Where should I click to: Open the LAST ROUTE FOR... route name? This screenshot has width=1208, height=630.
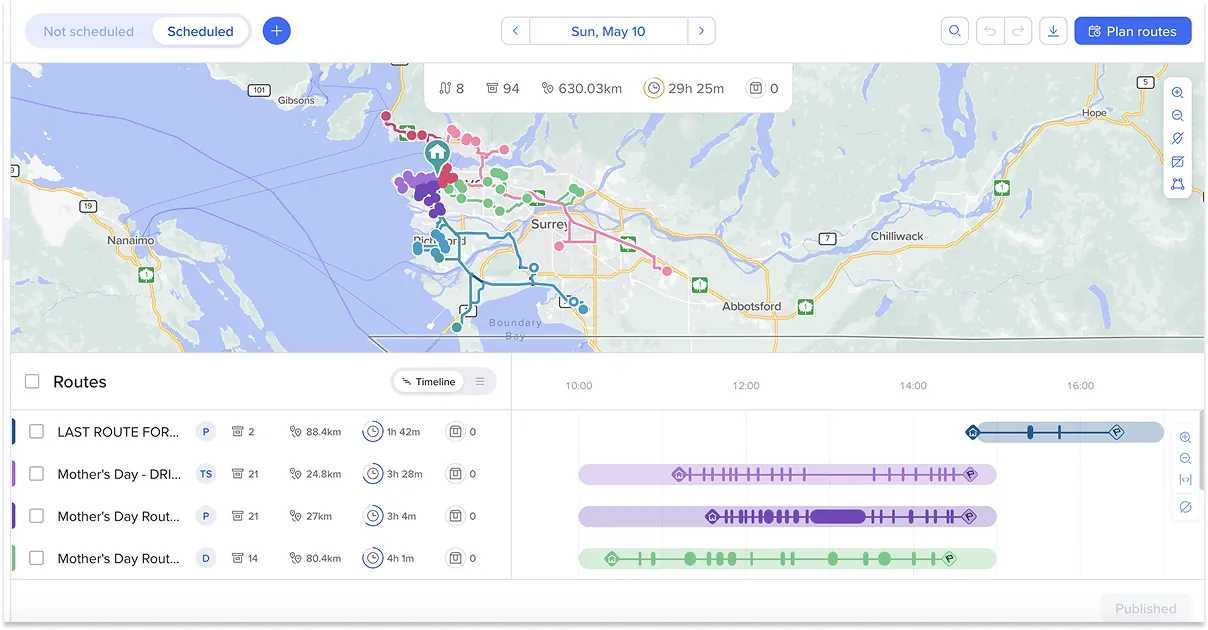[118, 432]
